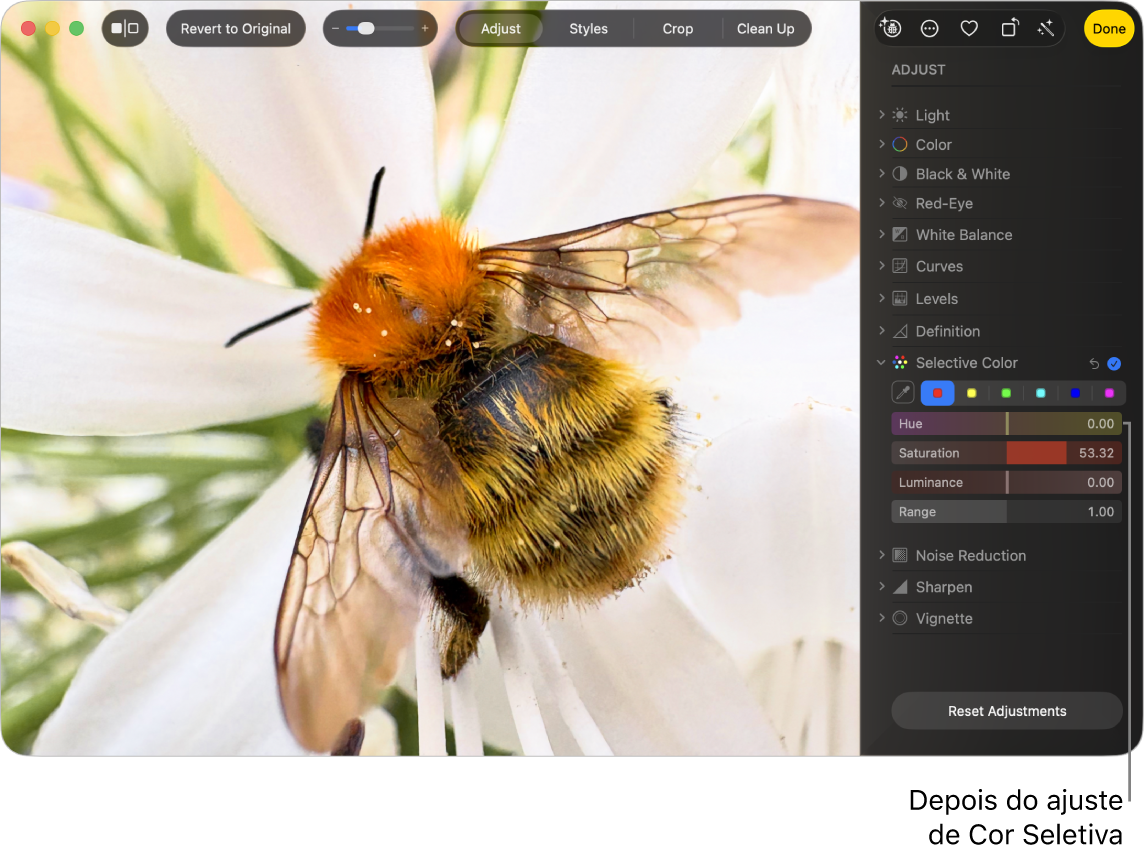This screenshot has height=854, width=1144.
Task: Click the Saturation slider bar
Action: [x=1006, y=453]
